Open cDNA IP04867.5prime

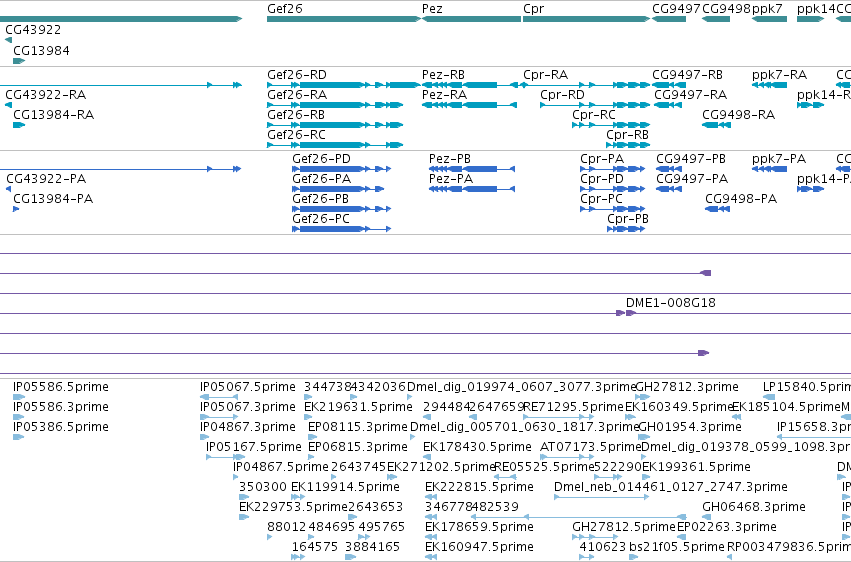point(281,467)
